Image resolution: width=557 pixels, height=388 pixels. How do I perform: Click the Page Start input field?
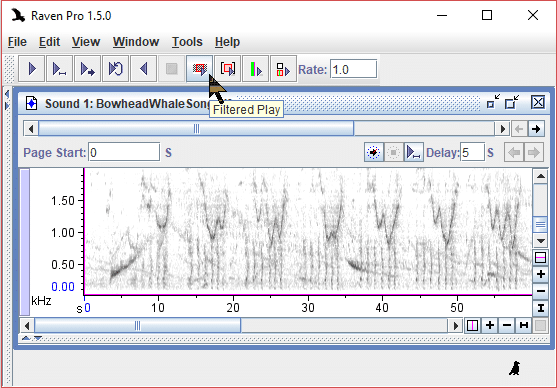[x=124, y=152]
